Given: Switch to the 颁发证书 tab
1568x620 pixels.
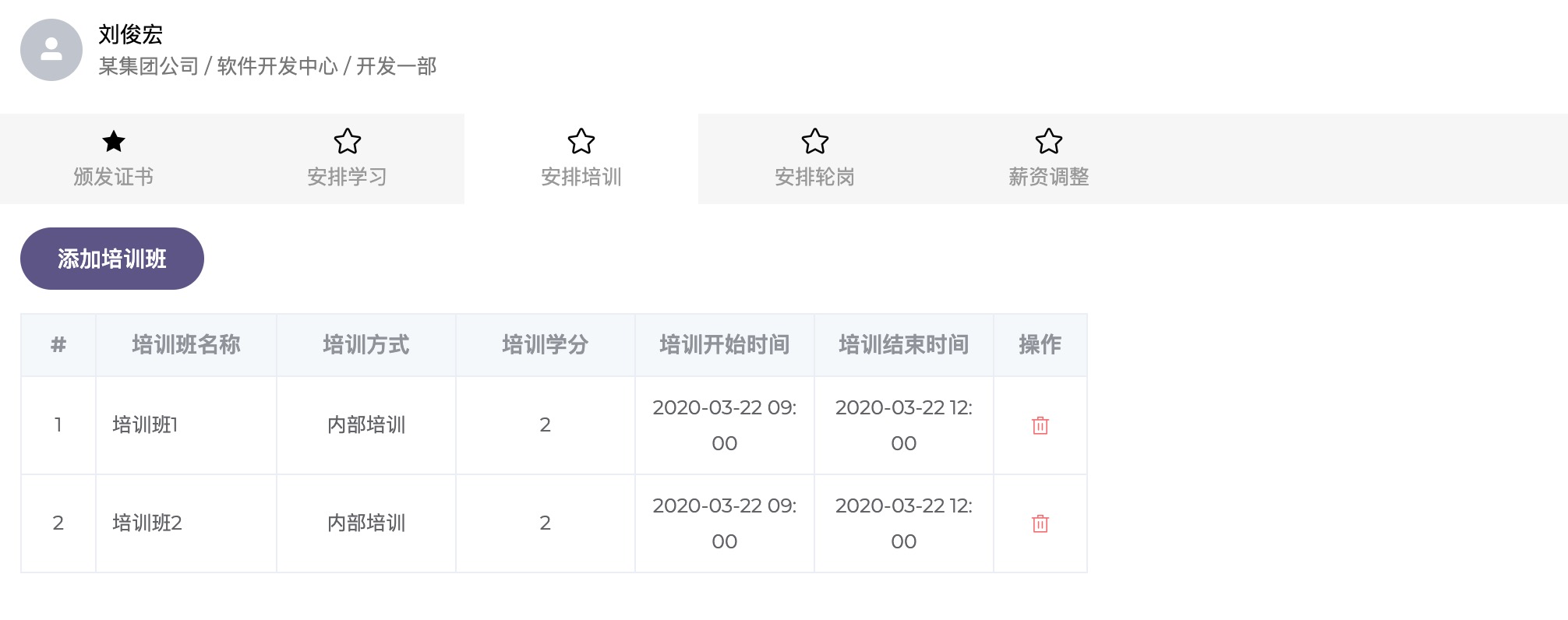Looking at the screenshot, I should click(x=114, y=177).
